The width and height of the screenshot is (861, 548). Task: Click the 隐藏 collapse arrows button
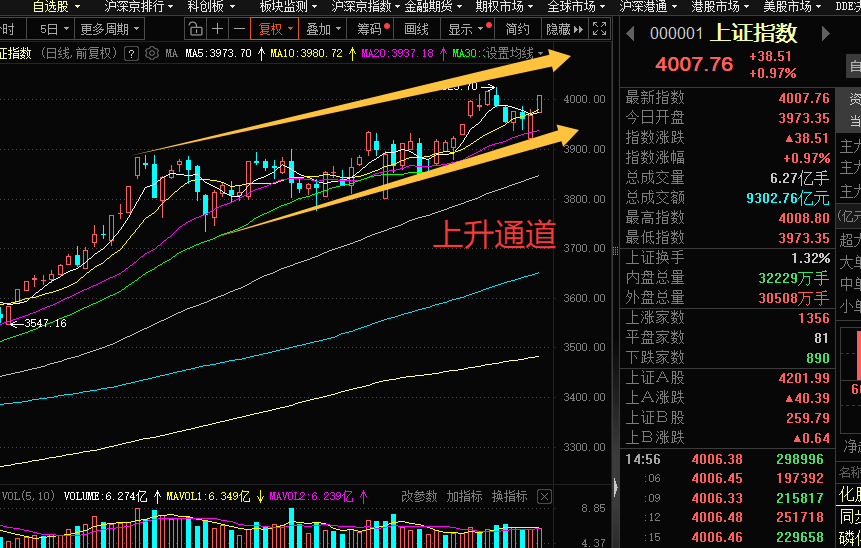[x=564, y=29]
